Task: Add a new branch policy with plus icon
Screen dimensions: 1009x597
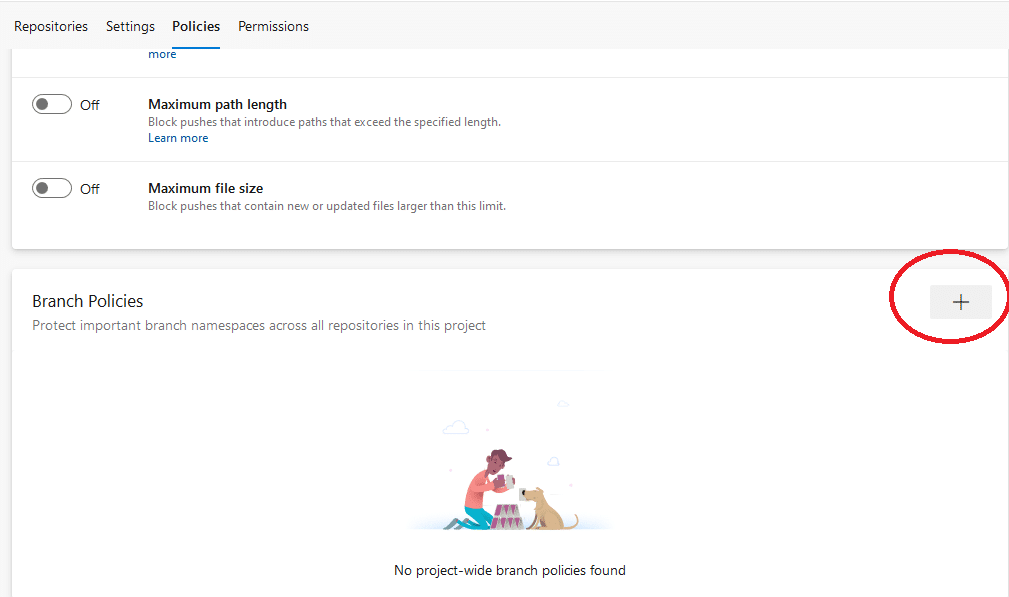Action: [x=960, y=302]
